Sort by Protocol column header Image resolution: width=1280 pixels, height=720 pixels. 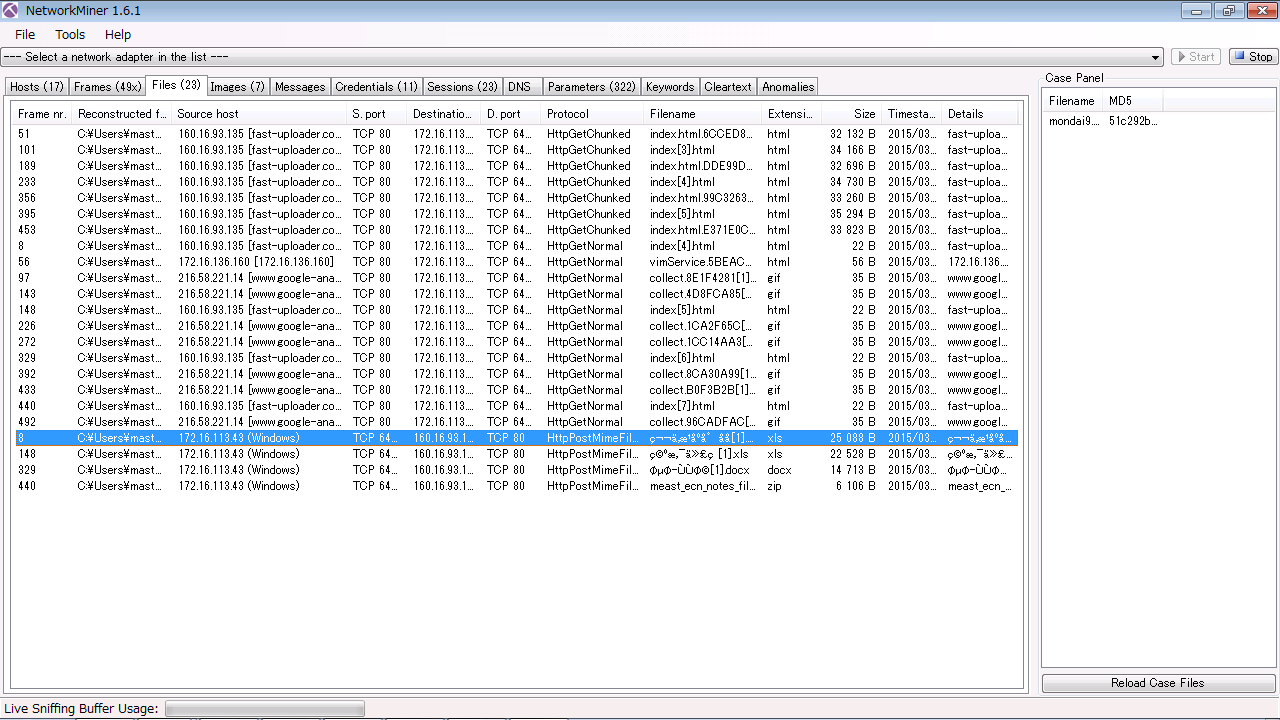[x=592, y=114]
